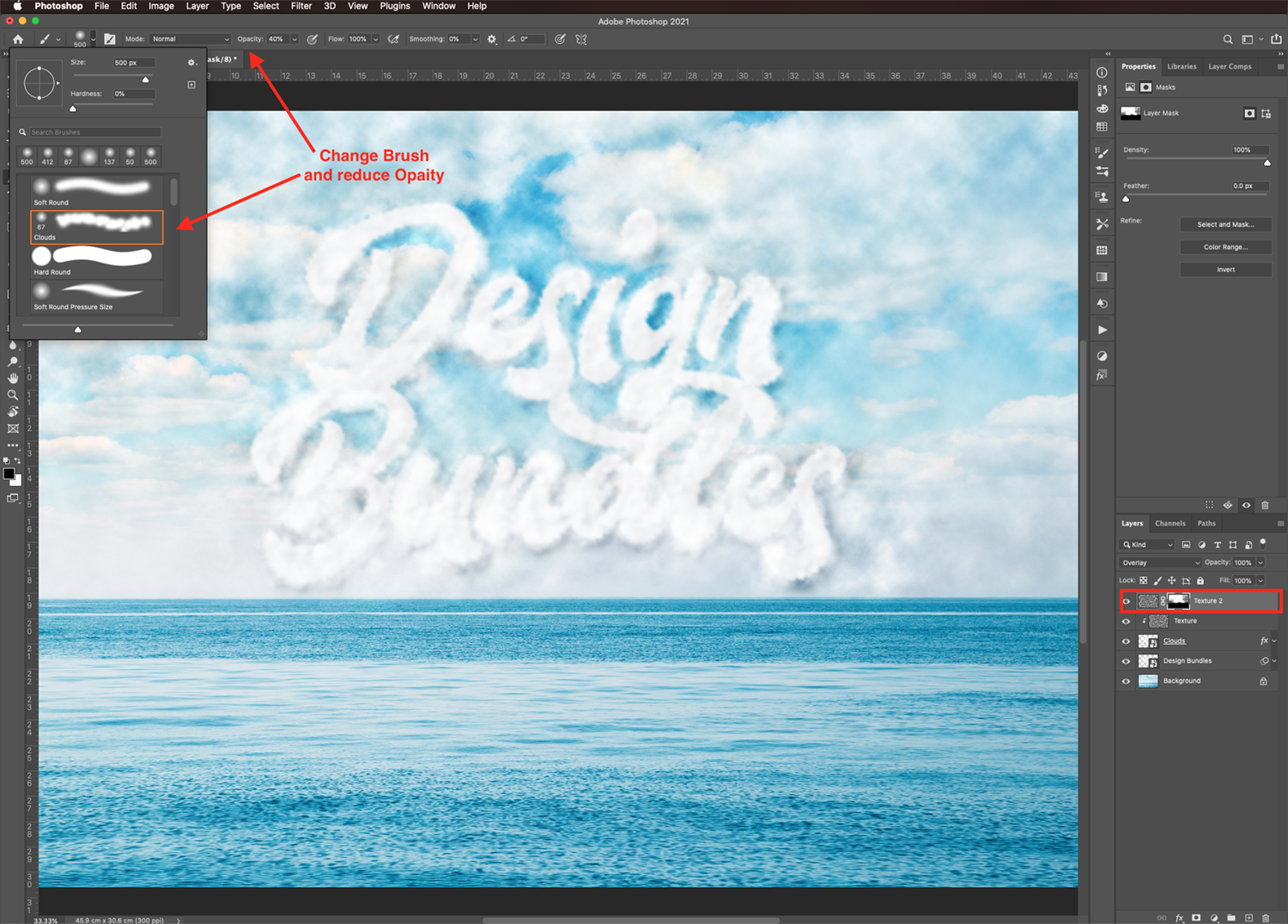Open the Info panel icon
The height and width of the screenshot is (924, 1288).
(x=1102, y=72)
